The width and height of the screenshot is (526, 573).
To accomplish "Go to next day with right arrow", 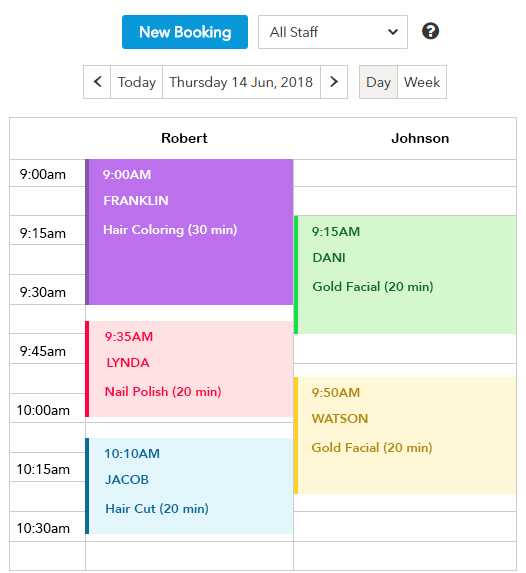I will [x=334, y=82].
